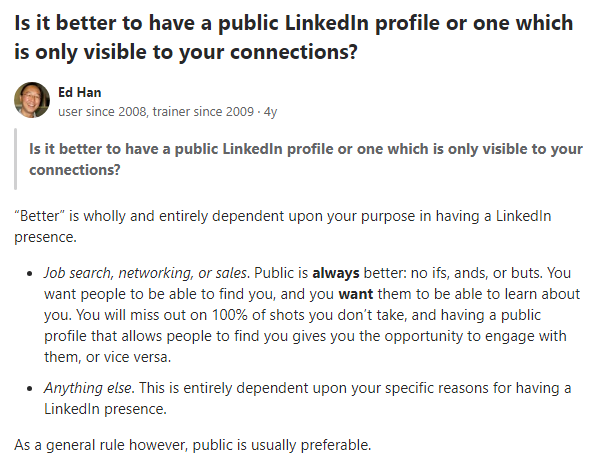The width and height of the screenshot is (604, 458).
Task: Click the 'LinkedIn presence.' text in second bullet
Action: [105, 409]
